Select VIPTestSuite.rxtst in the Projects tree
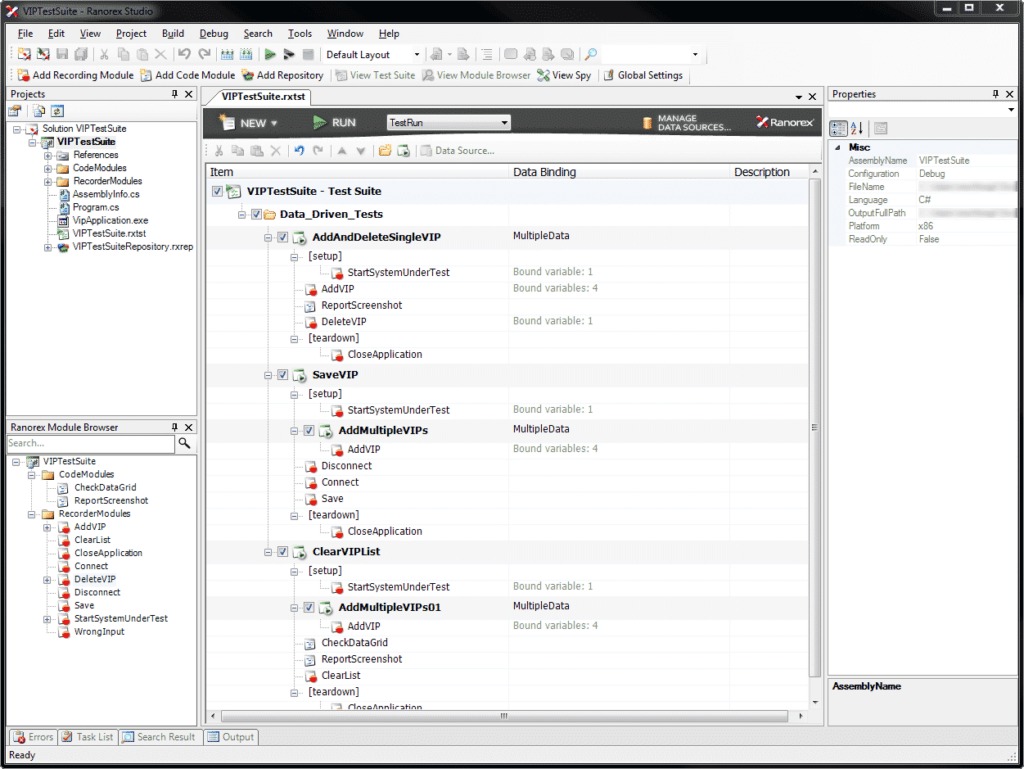 click(109, 234)
